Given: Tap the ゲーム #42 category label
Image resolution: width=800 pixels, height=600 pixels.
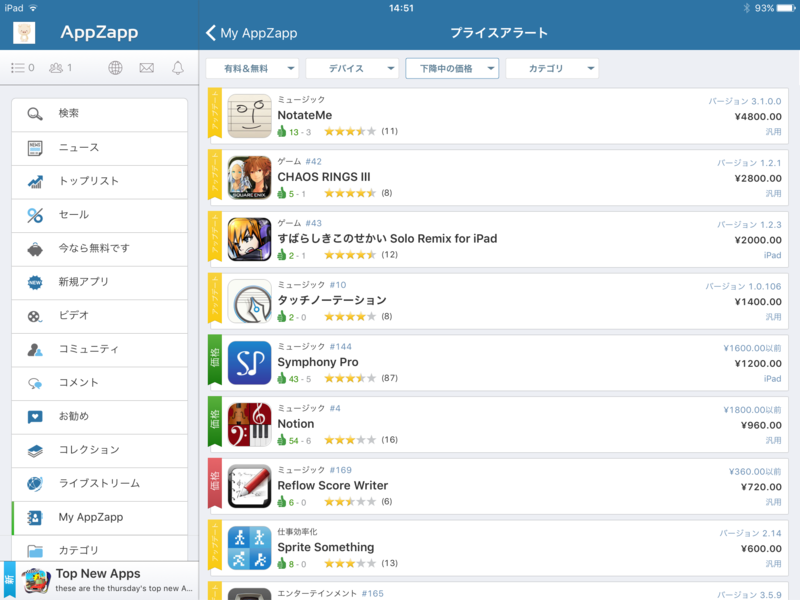Looking at the screenshot, I should [x=299, y=161].
